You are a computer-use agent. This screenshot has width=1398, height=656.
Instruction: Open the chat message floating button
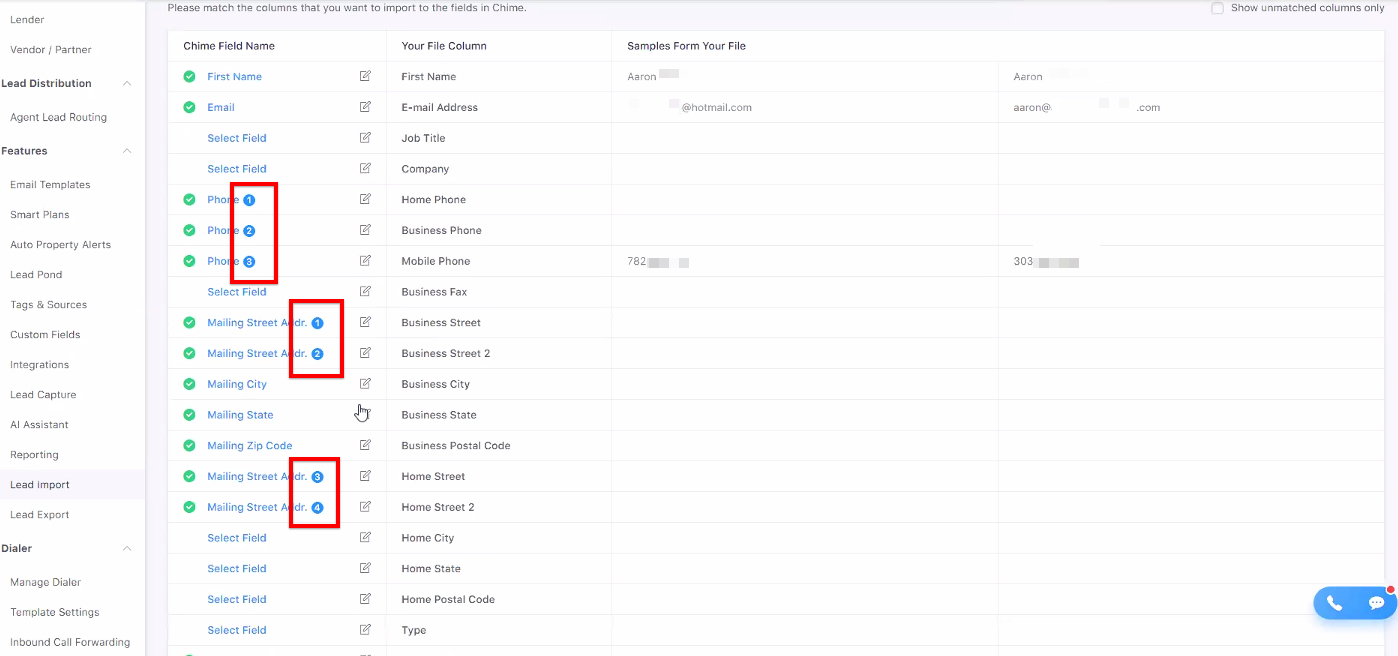point(1376,603)
